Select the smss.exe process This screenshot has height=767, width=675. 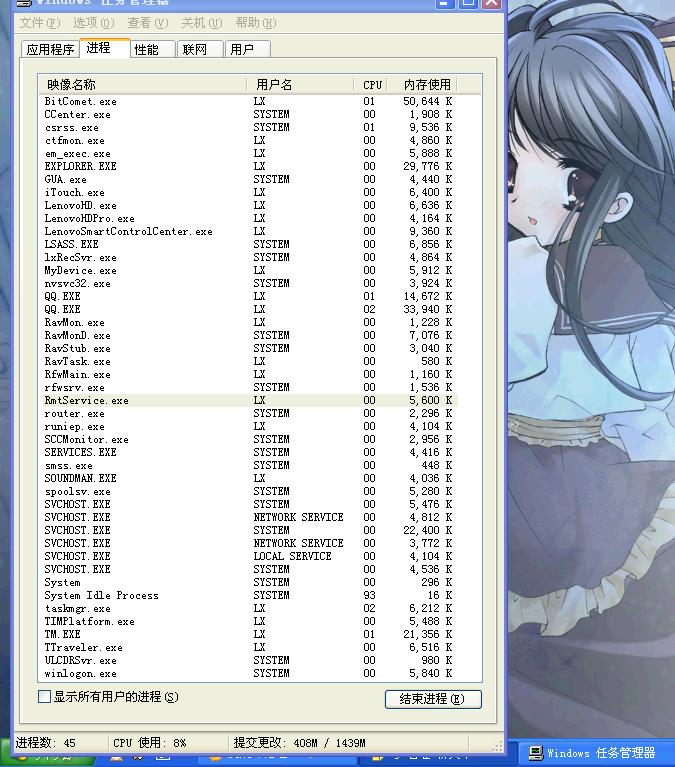pyautogui.click(x=248, y=465)
